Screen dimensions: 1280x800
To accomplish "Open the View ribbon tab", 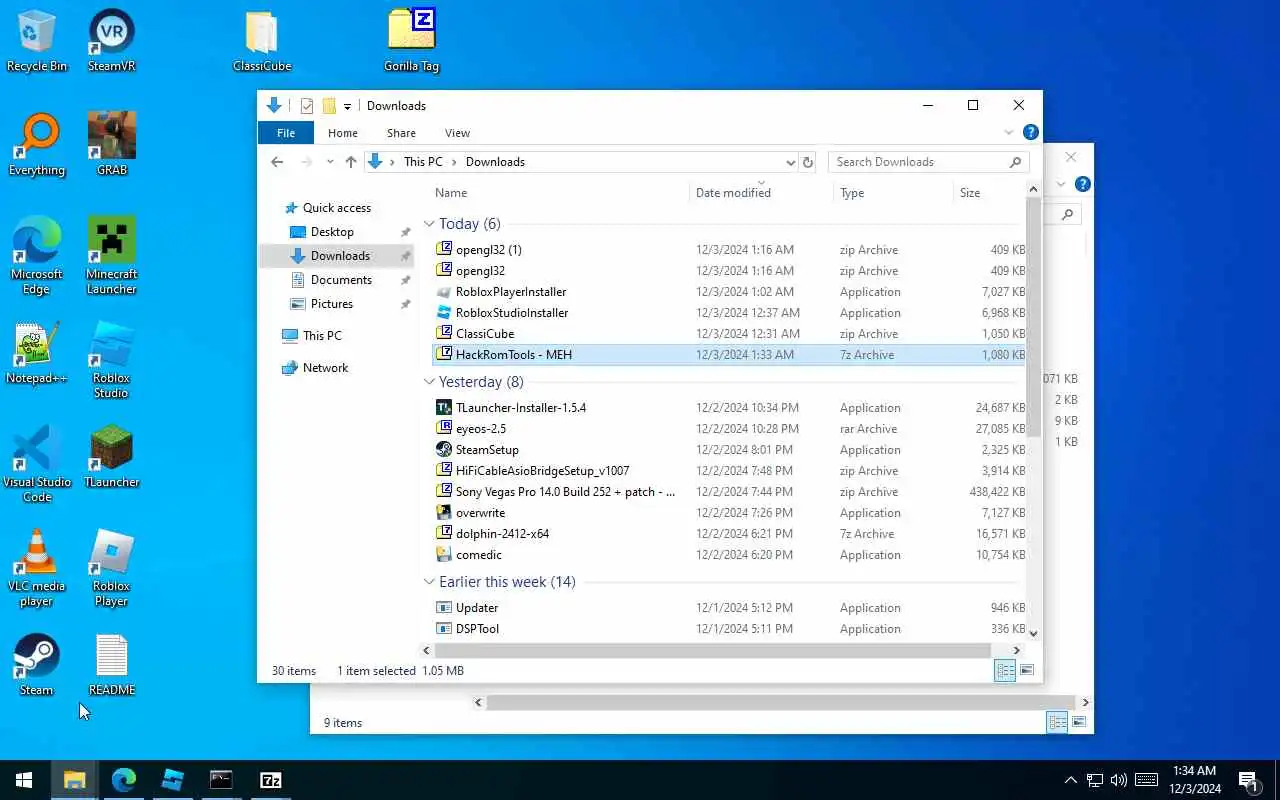I will click(457, 133).
